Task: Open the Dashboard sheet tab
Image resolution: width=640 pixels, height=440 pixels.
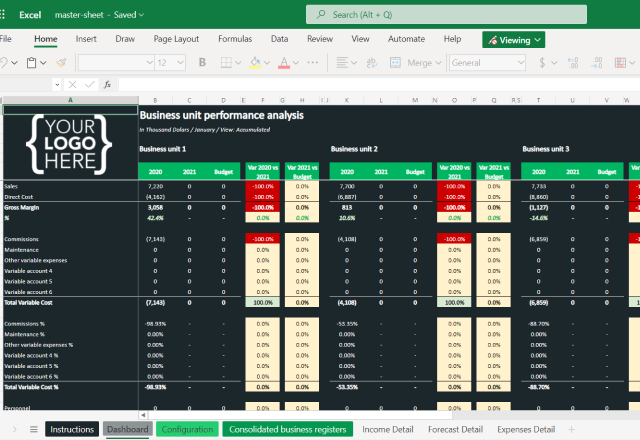Action: click(x=128, y=429)
